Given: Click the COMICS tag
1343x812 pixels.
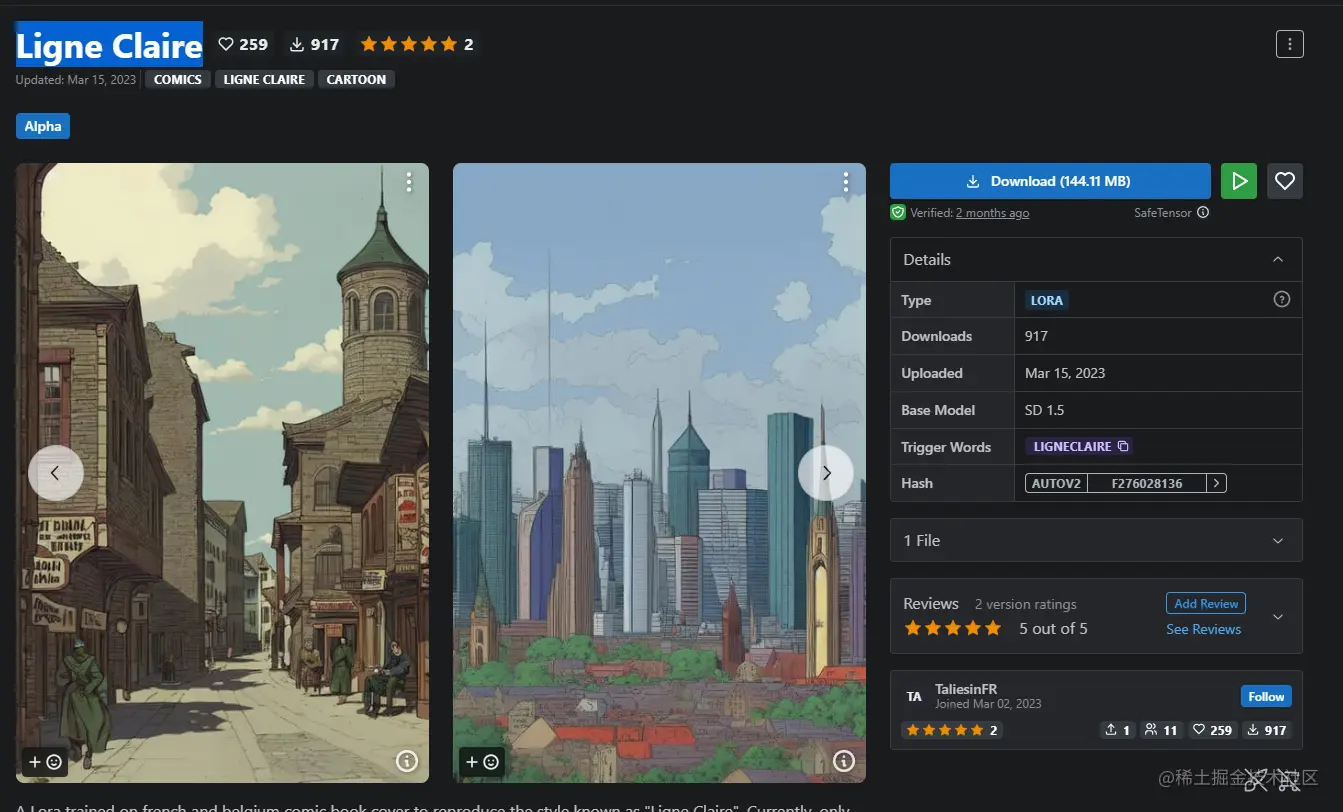Looking at the screenshot, I should click(178, 79).
